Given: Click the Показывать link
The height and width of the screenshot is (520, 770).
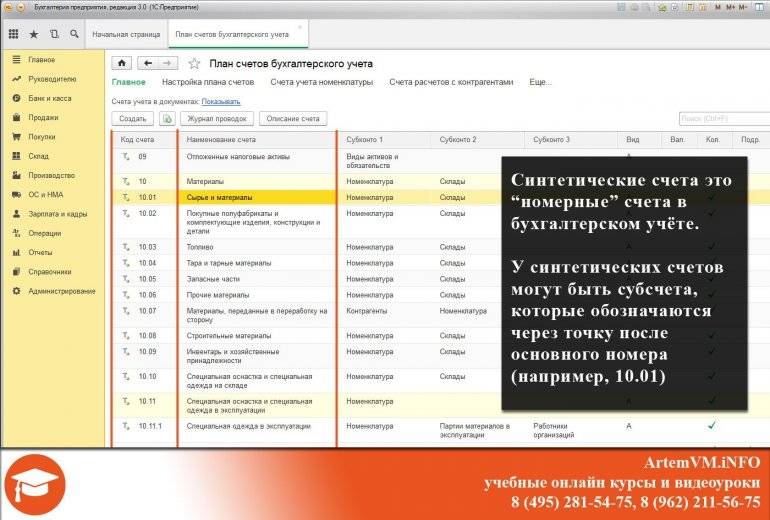Looking at the screenshot, I should pyautogui.click(x=220, y=101).
